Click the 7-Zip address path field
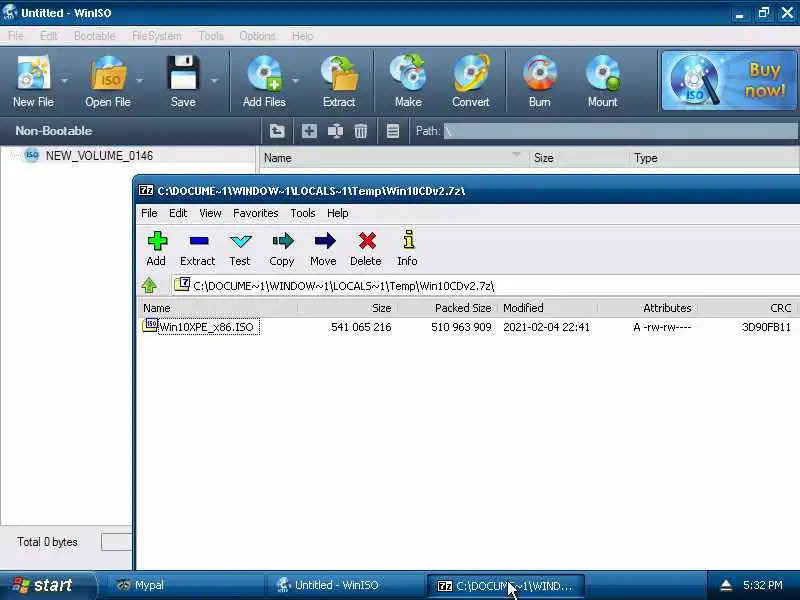The image size is (800, 600). point(486,286)
